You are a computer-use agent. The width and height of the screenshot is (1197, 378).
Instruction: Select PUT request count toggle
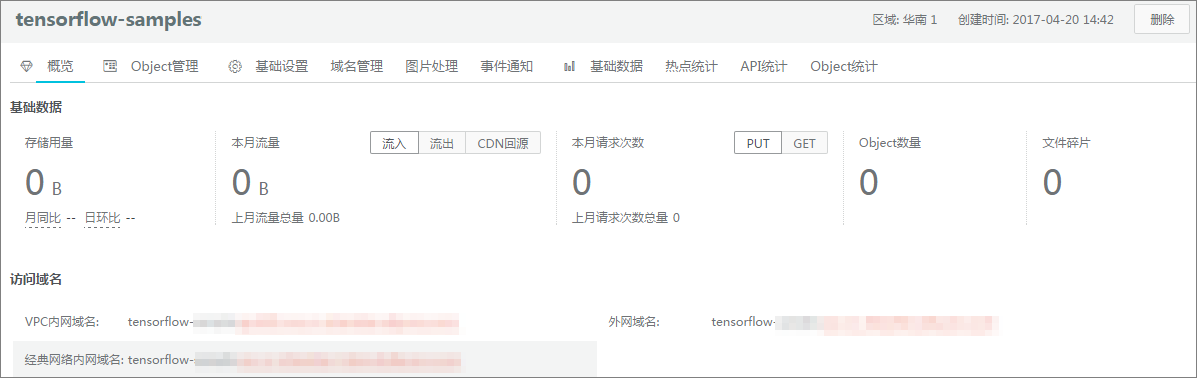click(758, 143)
